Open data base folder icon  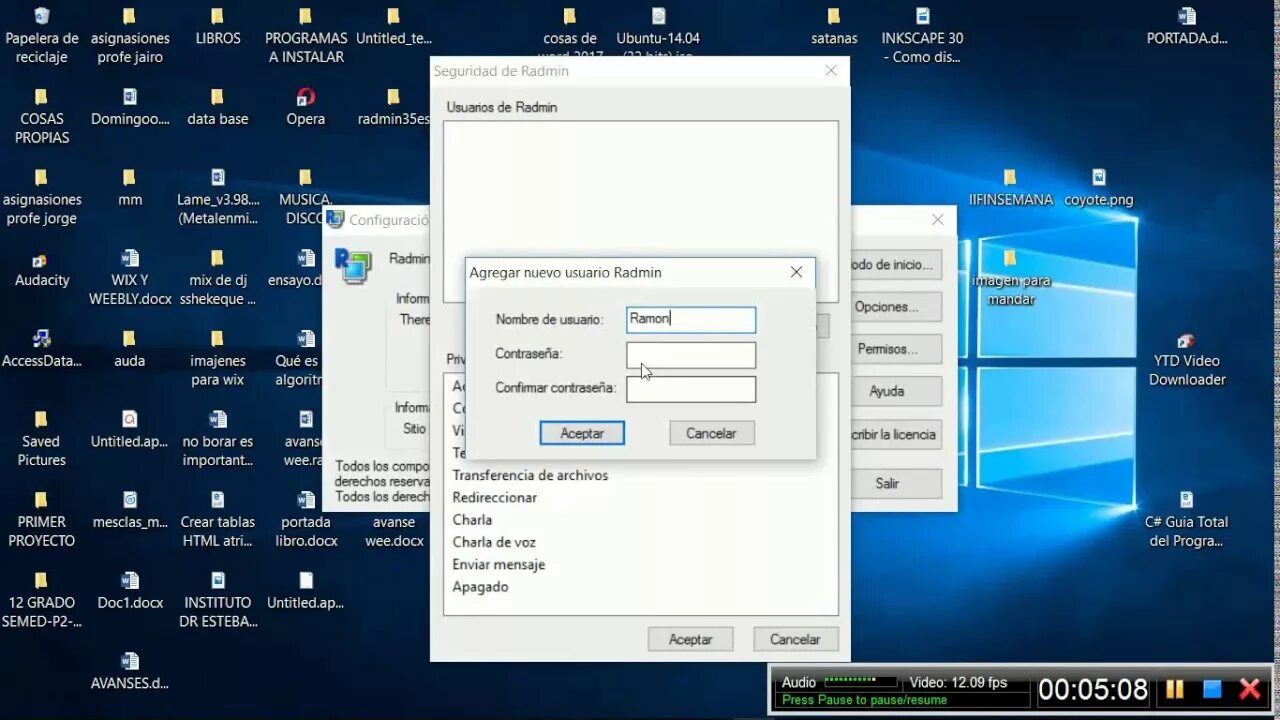[x=218, y=108]
